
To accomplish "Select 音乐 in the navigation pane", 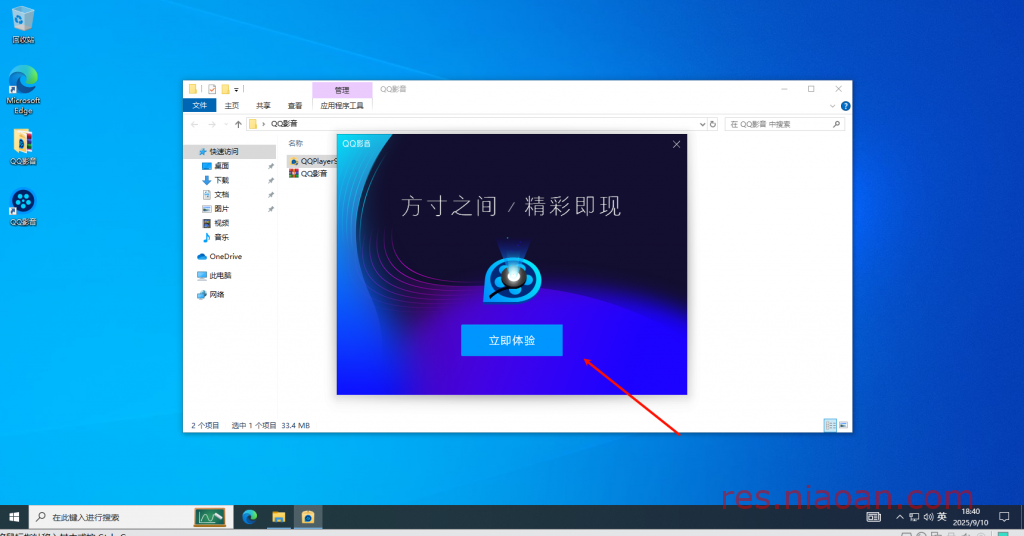I will [x=222, y=238].
